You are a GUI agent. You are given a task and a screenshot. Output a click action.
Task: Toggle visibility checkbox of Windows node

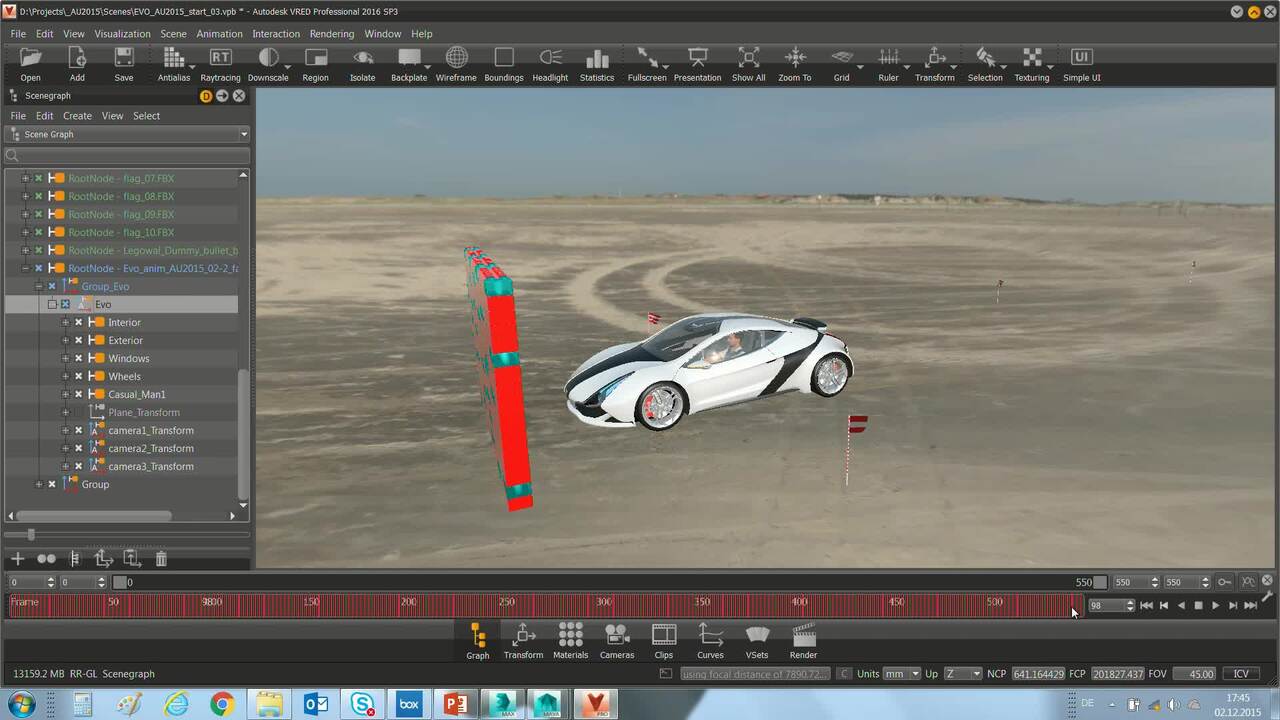point(79,358)
